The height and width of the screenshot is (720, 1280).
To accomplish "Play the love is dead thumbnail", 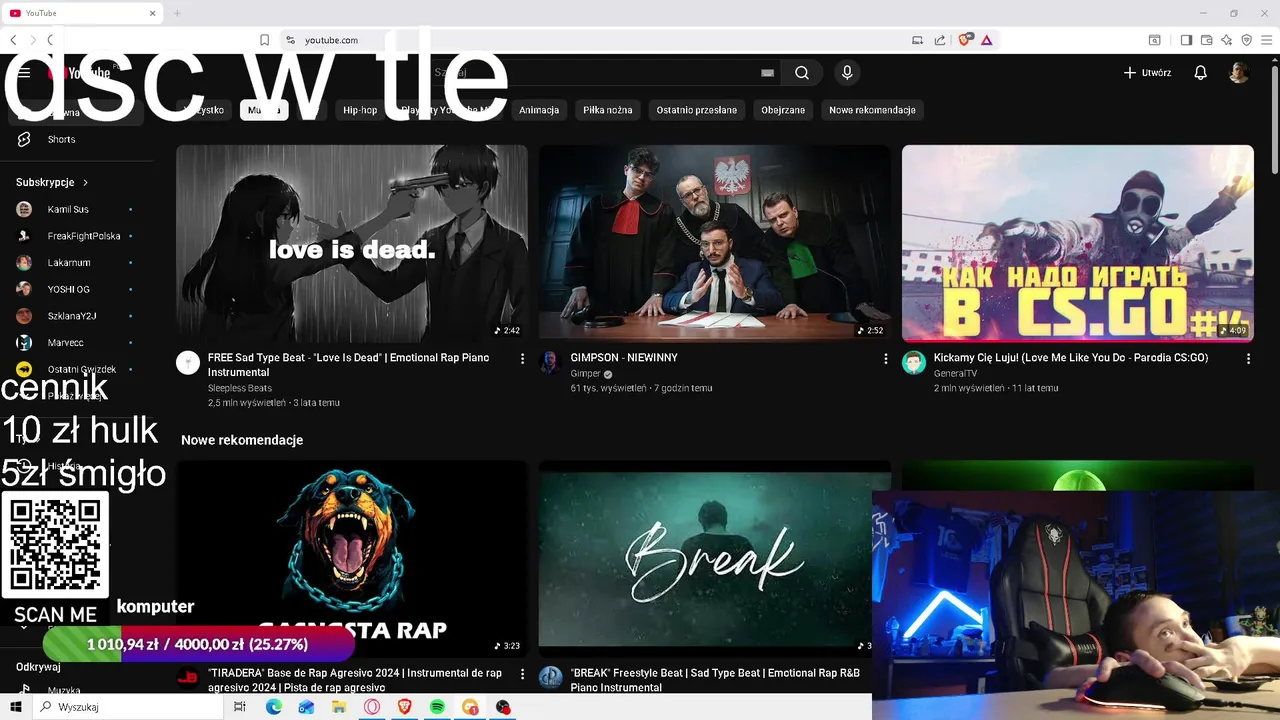I will pos(352,243).
